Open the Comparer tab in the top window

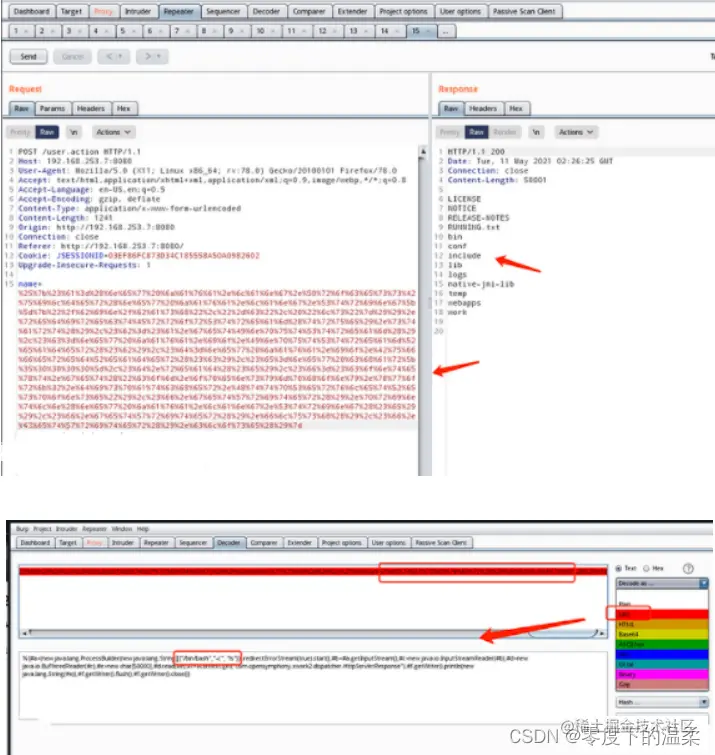309,11
